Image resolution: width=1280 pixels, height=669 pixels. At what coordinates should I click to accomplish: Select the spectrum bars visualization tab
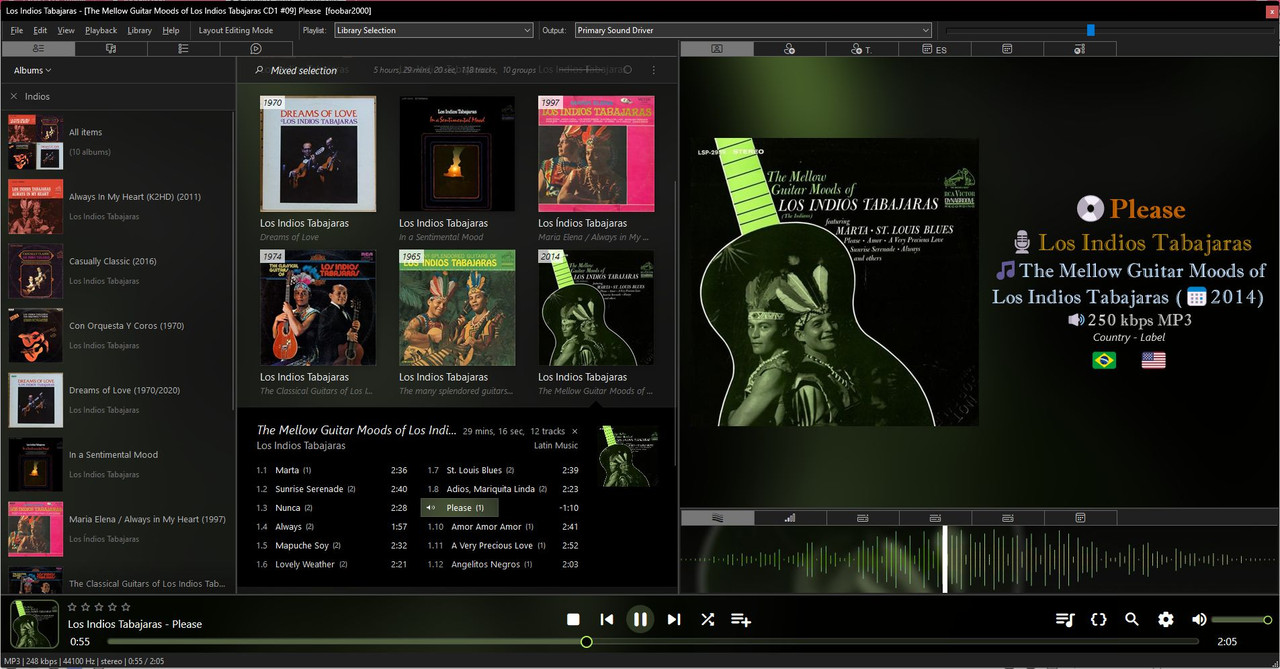[x=790, y=518]
